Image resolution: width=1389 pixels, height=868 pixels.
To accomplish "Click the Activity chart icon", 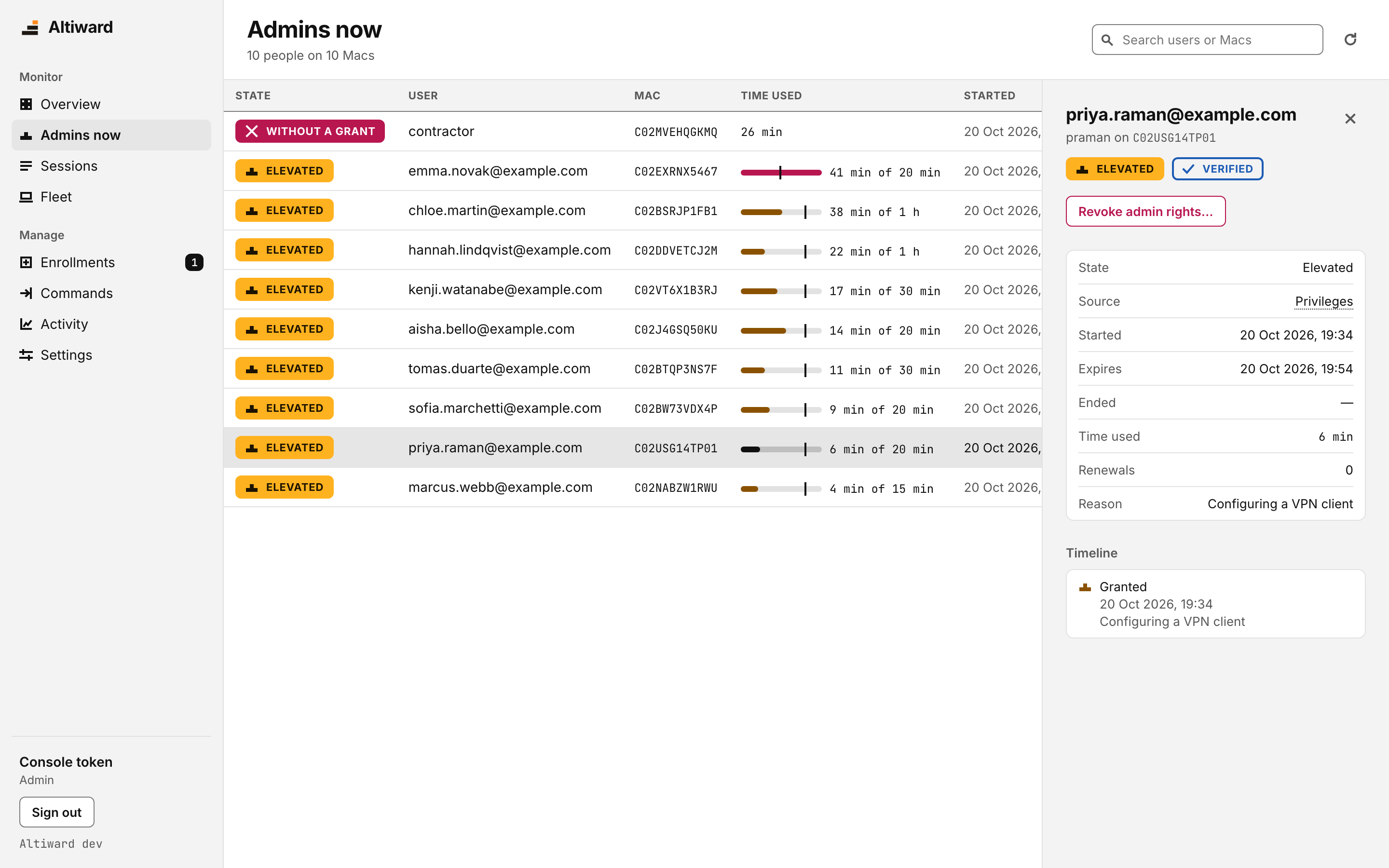I will point(26,325).
